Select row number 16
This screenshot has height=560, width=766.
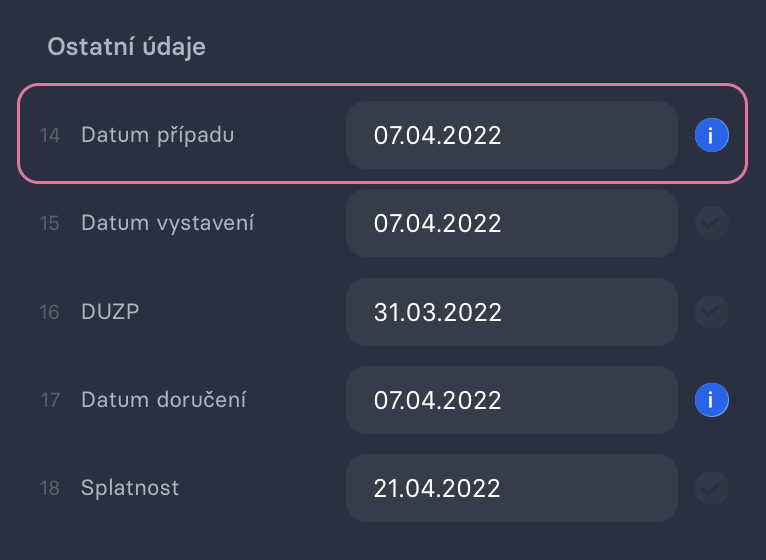pos(50,312)
